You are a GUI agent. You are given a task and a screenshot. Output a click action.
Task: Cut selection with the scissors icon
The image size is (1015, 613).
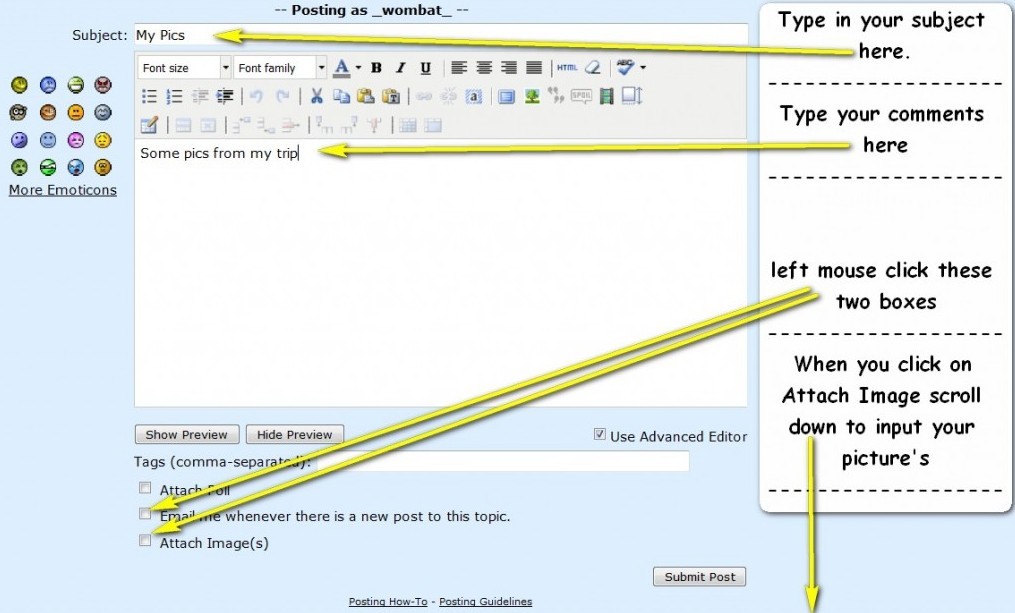tap(316, 97)
